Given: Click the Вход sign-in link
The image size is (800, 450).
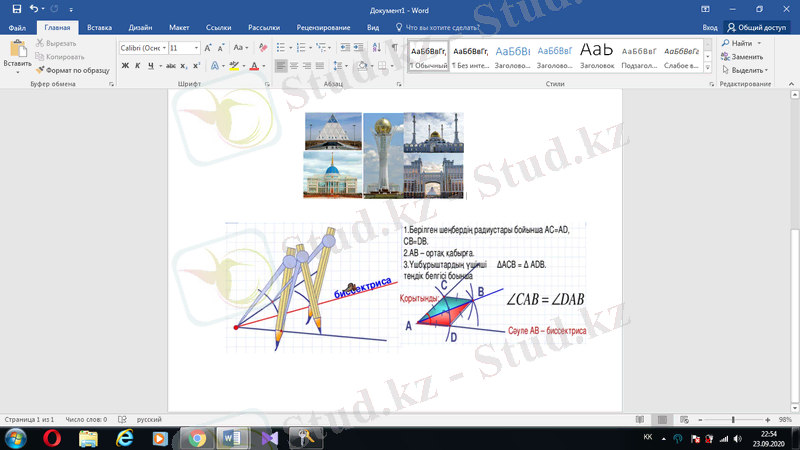Looking at the screenshot, I should coord(709,28).
